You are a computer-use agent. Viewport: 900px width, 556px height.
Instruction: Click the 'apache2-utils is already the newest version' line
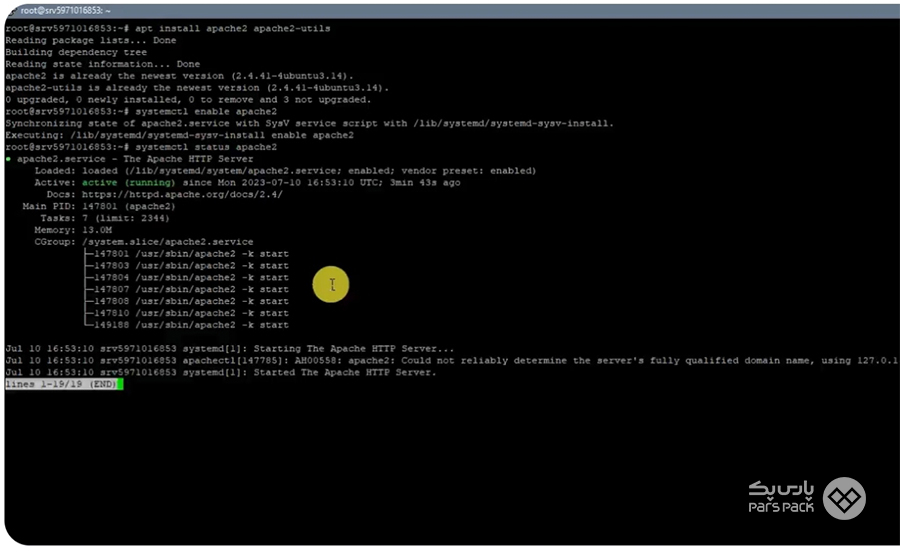pyautogui.click(x=197, y=88)
